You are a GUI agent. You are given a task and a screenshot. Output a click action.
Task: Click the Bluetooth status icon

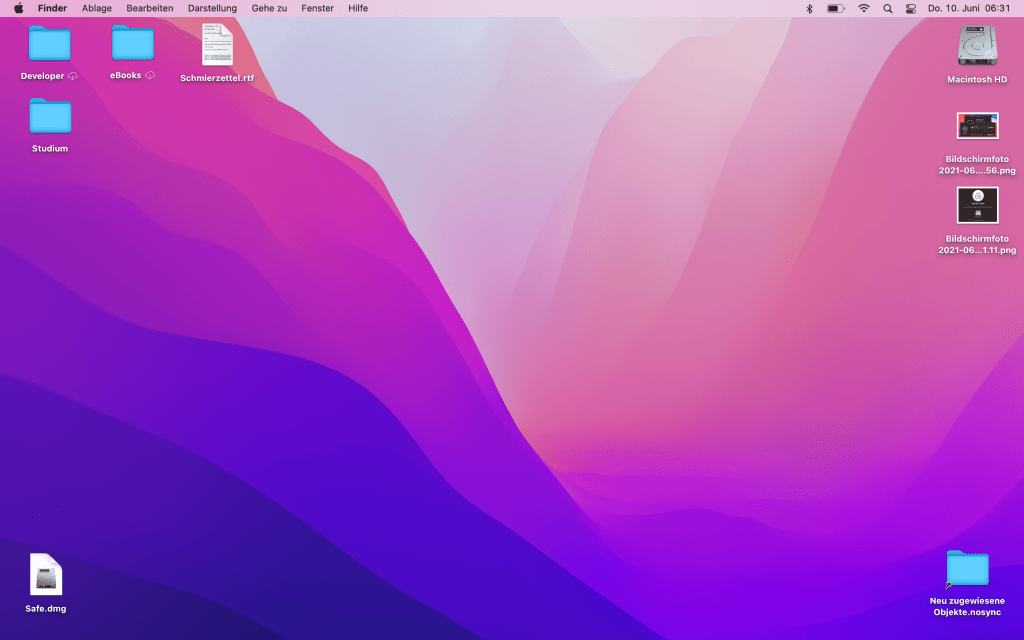(810, 8)
